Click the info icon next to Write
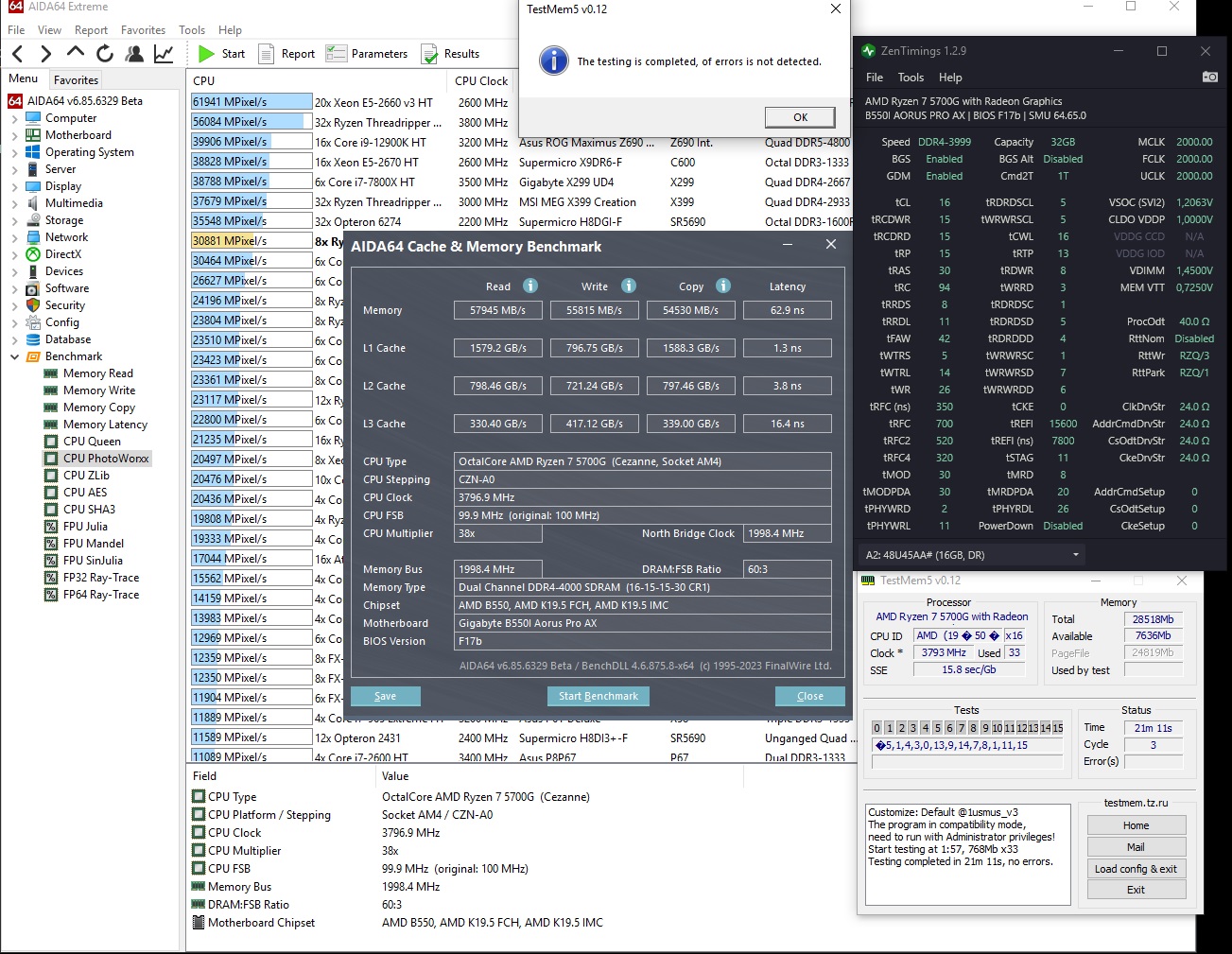Screen dimensions: 1232x954 click(629, 286)
